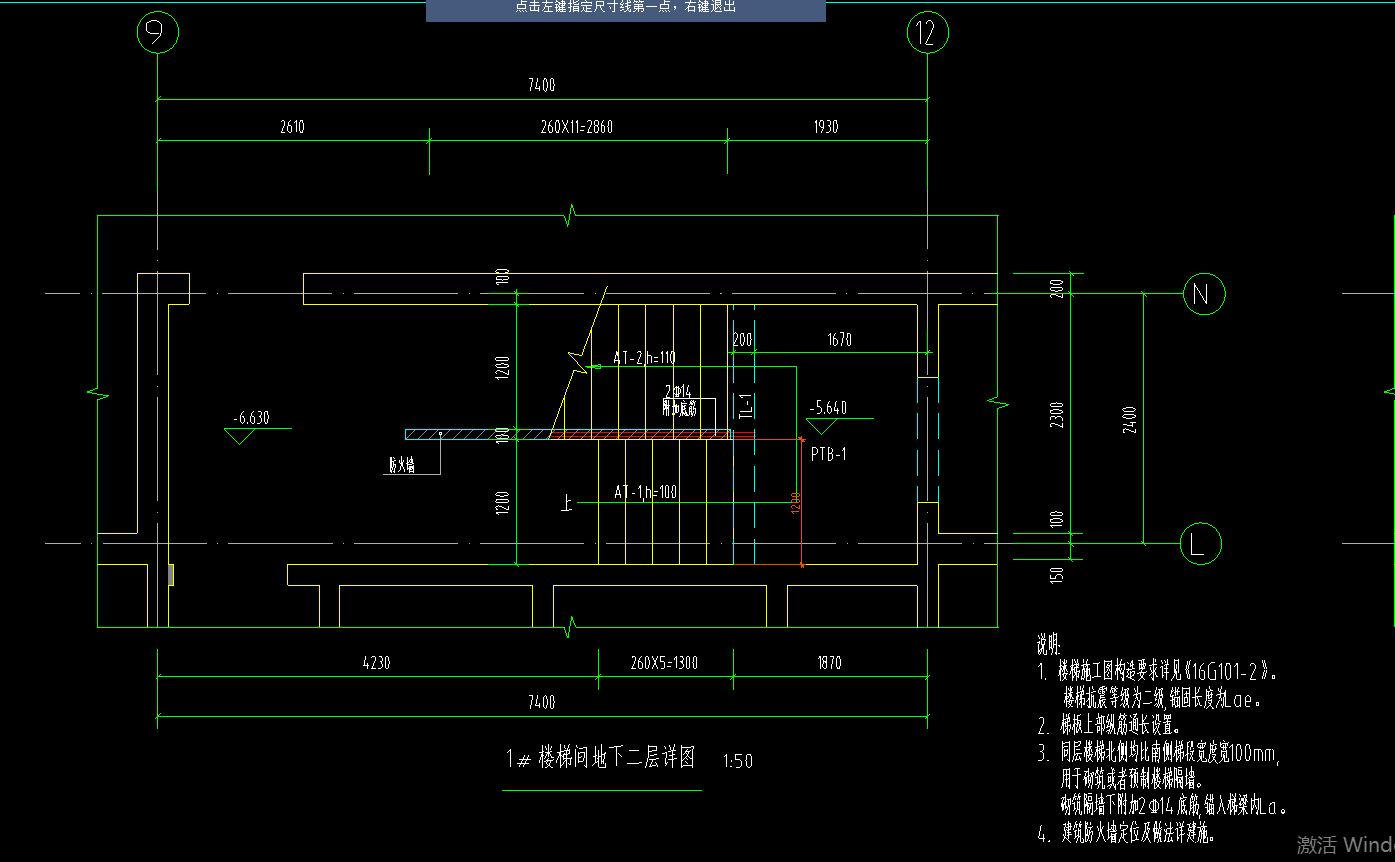Select the drawing title 1#楼梯间地下二层详图
Viewport: 1395px width, 862px height.
[x=601, y=757]
